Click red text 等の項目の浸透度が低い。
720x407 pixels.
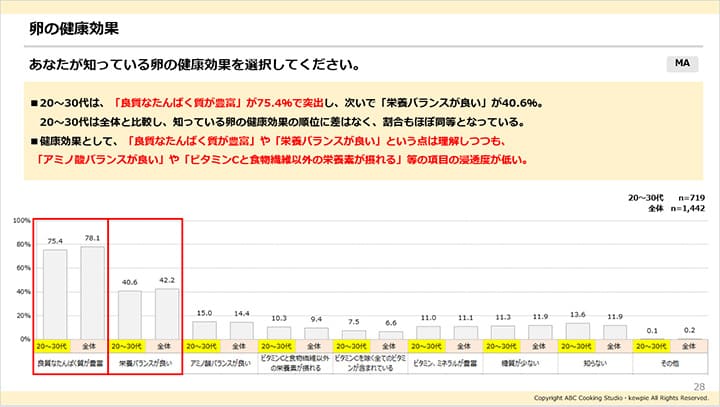tap(467, 160)
